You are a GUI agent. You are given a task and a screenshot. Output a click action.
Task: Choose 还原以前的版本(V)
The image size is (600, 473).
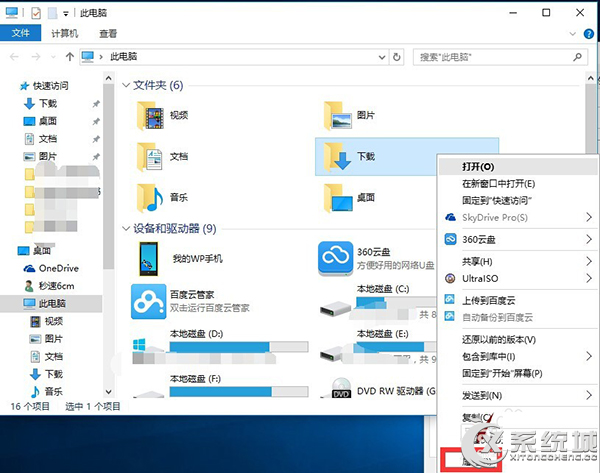pyautogui.click(x=517, y=339)
